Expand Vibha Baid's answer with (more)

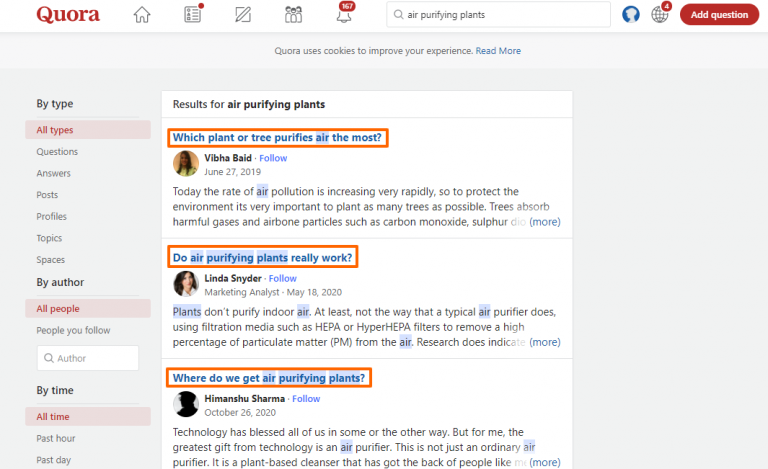[x=545, y=222]
